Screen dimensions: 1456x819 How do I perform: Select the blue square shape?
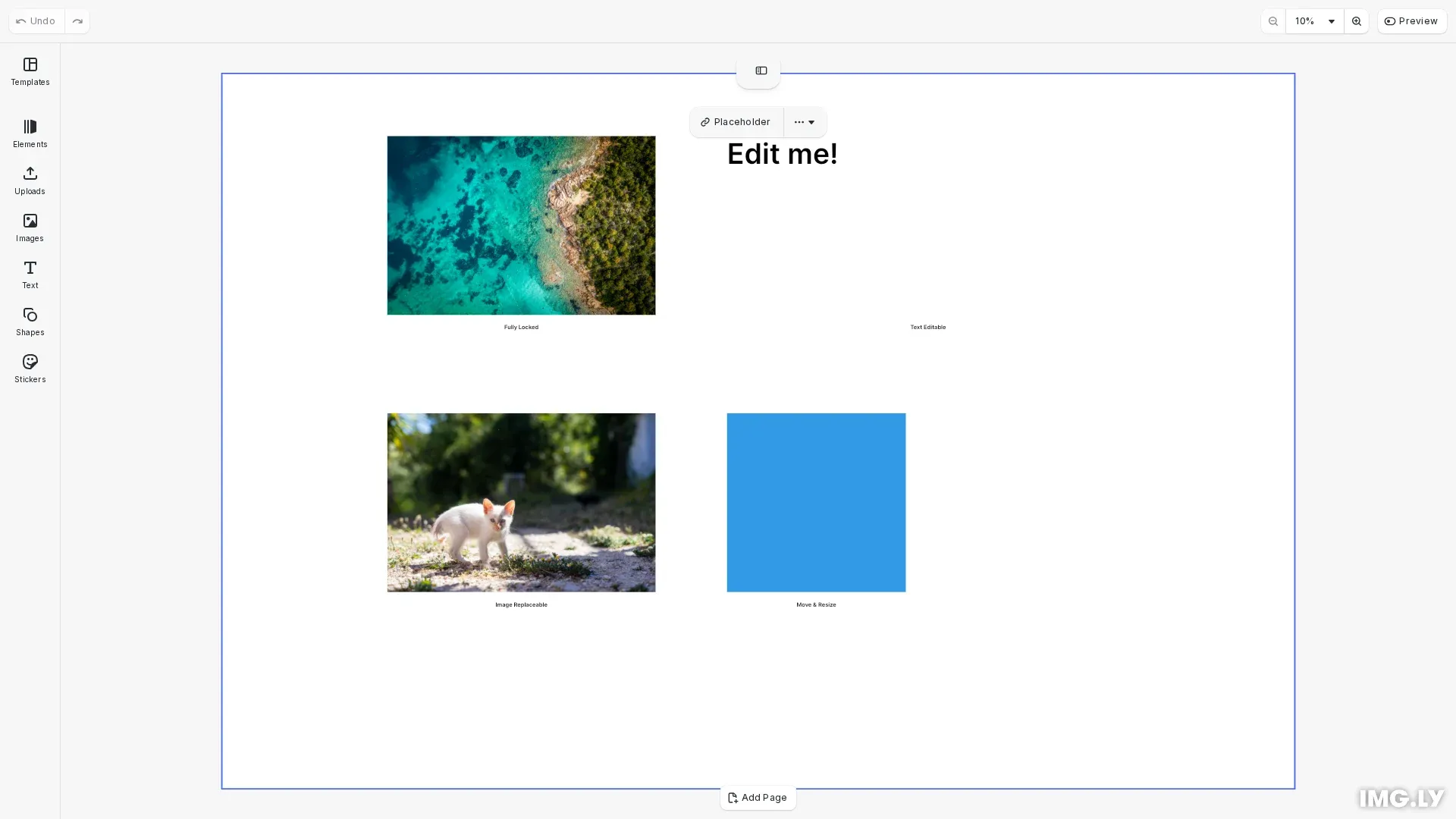point(816,502)
